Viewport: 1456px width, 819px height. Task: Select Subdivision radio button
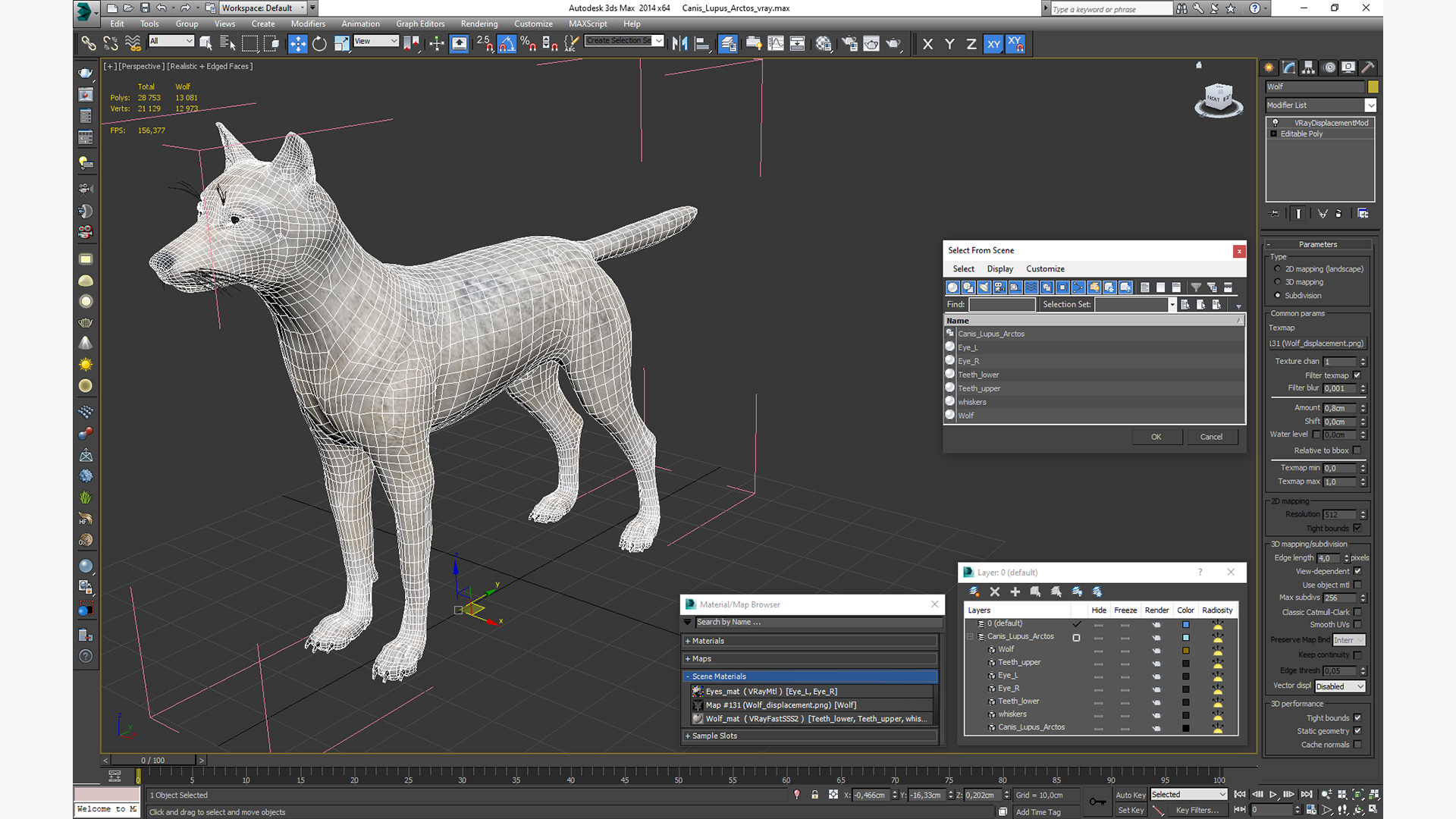tap(1278, 296)
